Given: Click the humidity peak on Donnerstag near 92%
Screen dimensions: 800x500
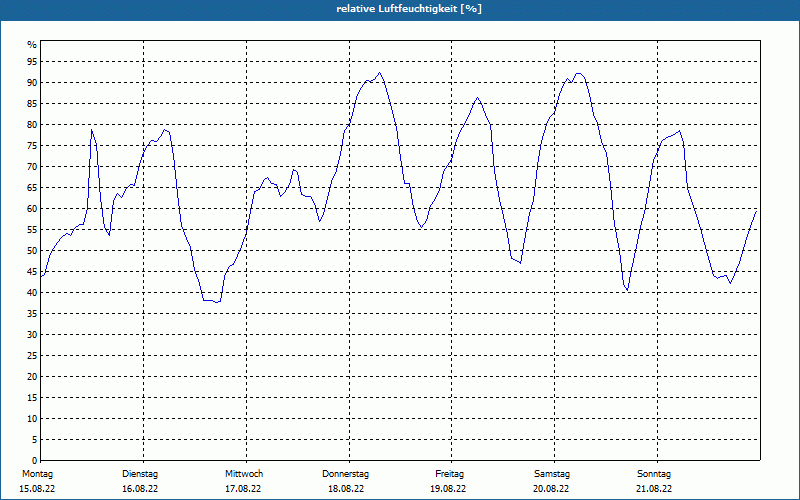Looking at the screenshot, I should [x=379, y=72].
